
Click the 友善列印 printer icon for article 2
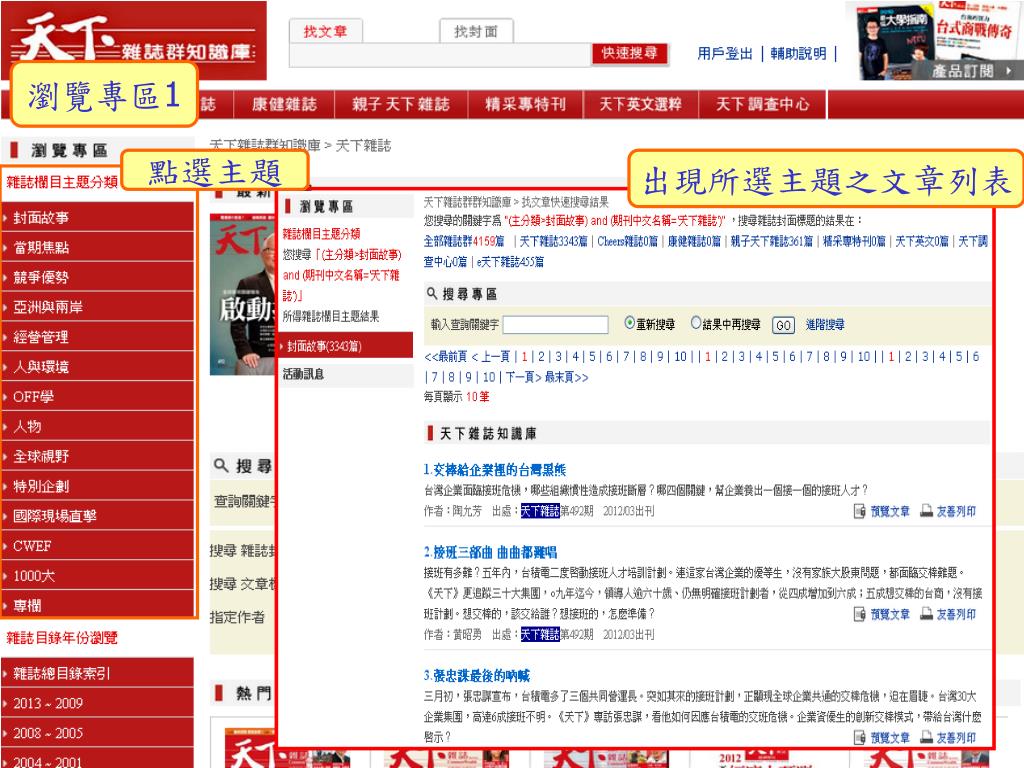(x=926, y=615)
